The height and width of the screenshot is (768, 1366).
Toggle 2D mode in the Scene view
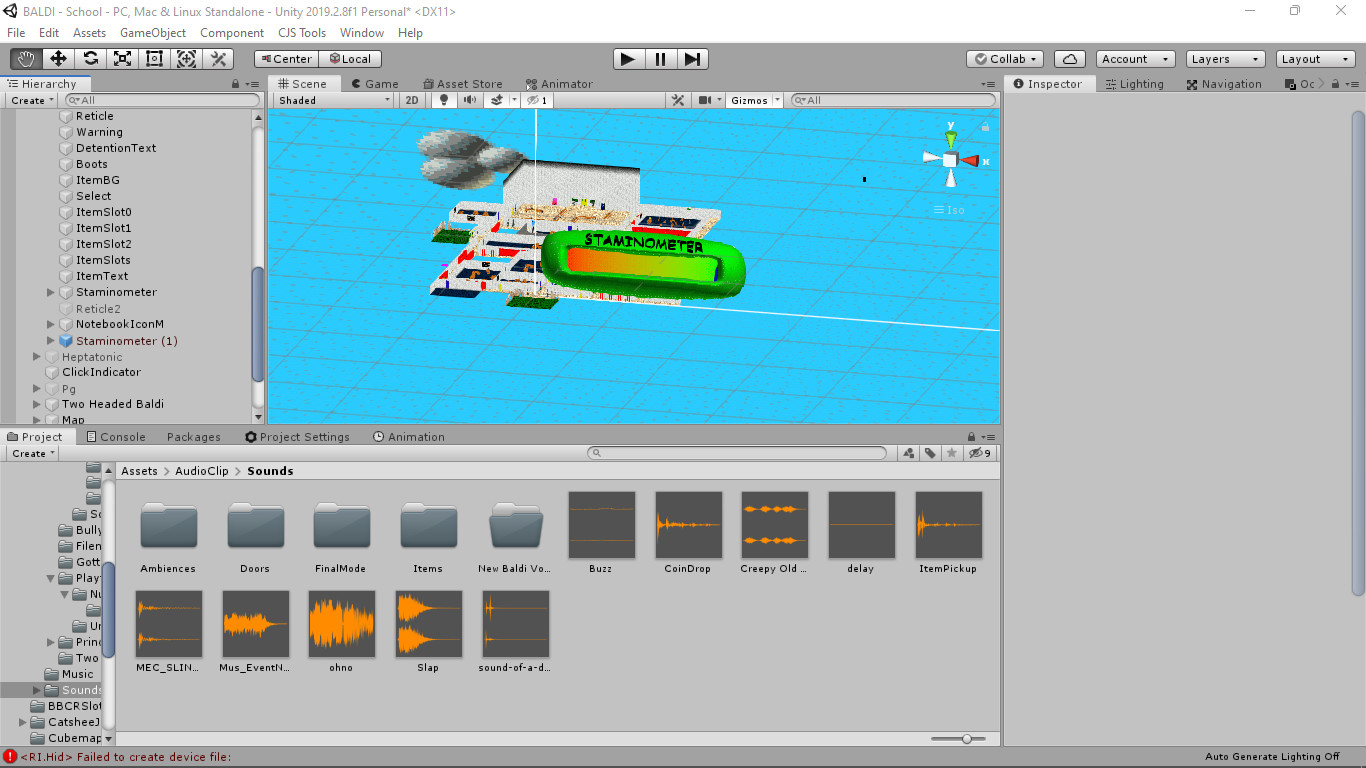[x=412, y=99]
